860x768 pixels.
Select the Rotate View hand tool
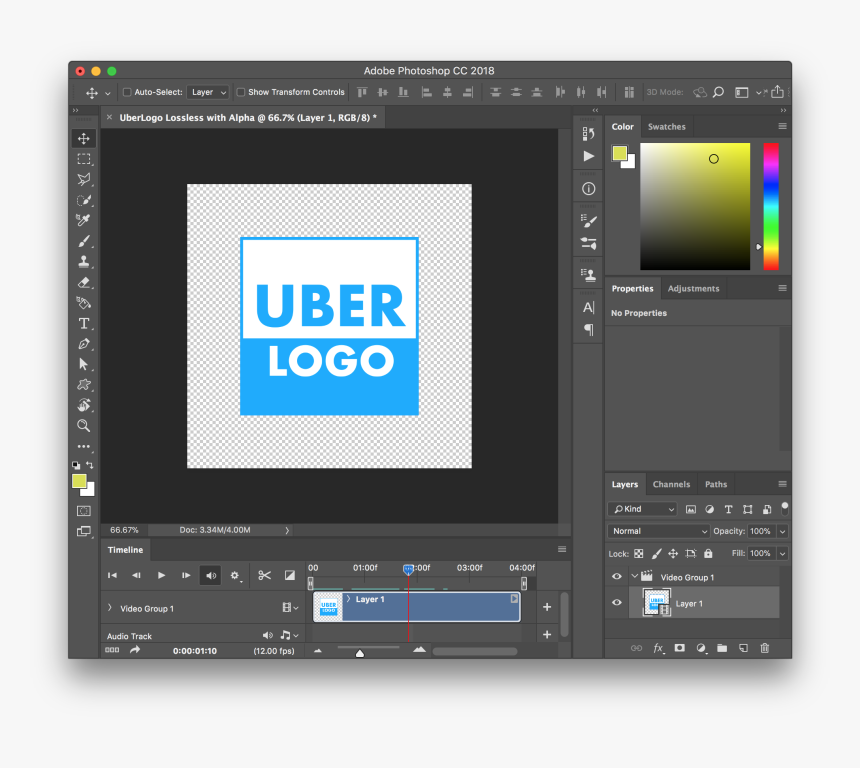[84, 405]
